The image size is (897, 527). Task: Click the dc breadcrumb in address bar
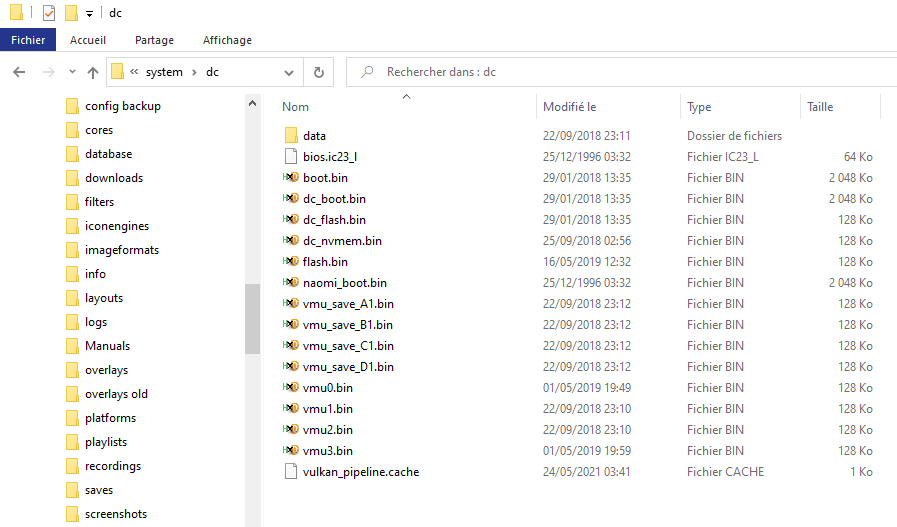click(x=212, y=72)
